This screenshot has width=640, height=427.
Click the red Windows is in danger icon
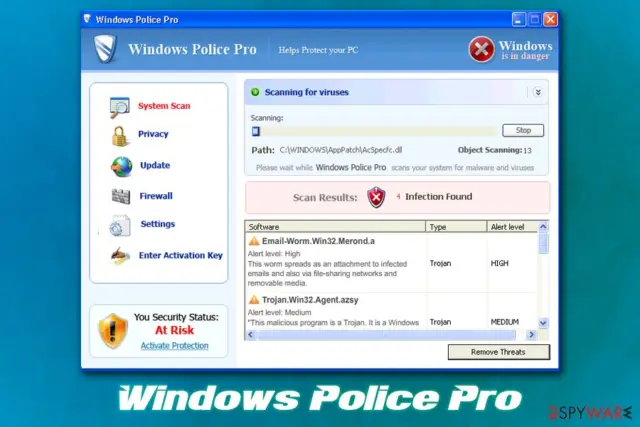click(481, 49)
